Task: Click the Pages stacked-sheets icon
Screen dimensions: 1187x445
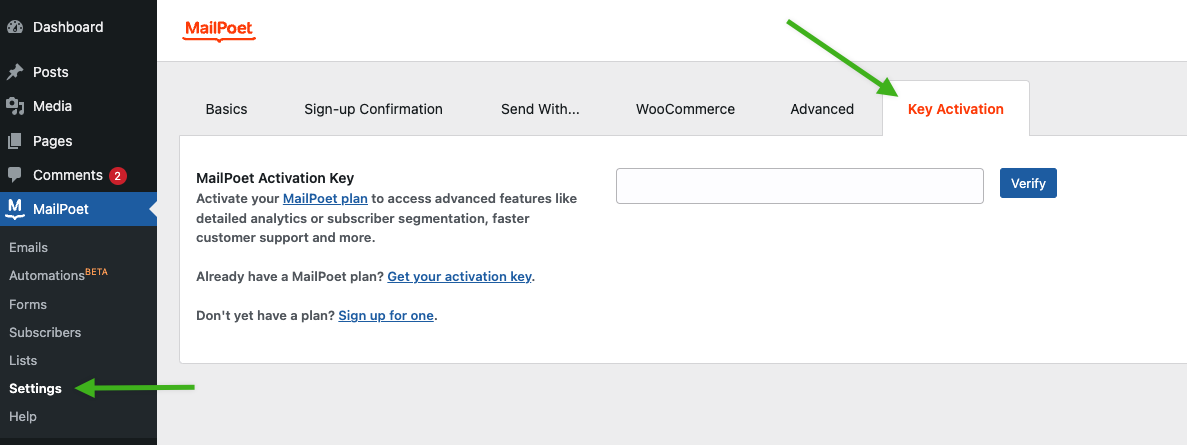Action: [14, 141]
